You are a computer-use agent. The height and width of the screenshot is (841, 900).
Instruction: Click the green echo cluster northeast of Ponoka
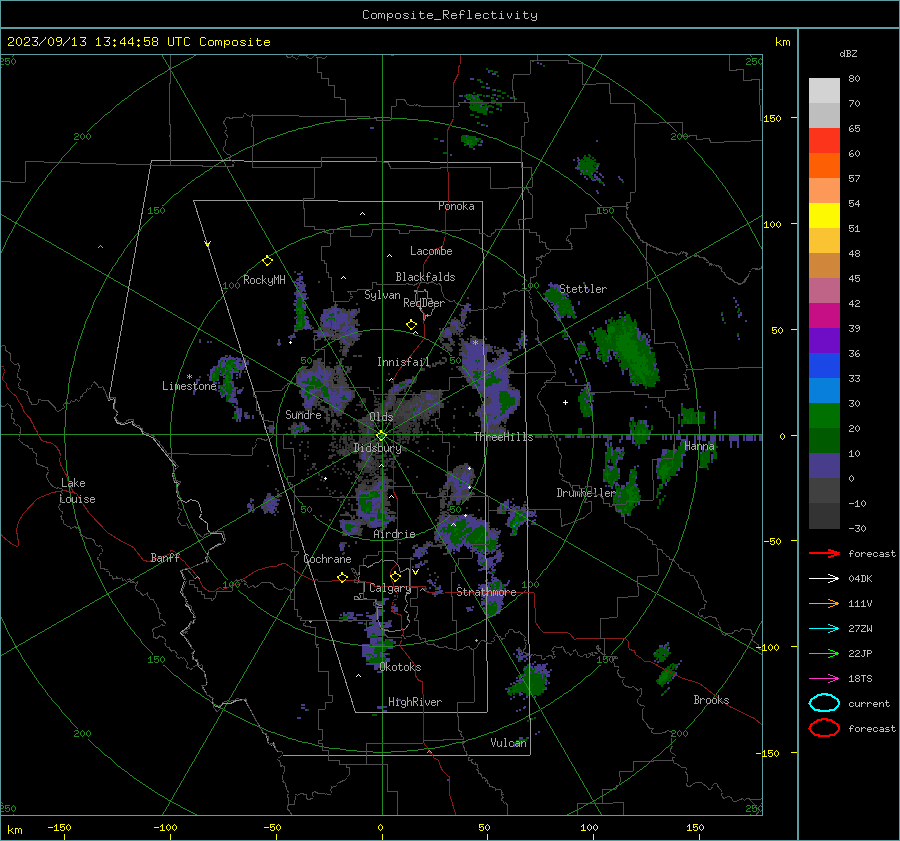[x=588, y=166]
